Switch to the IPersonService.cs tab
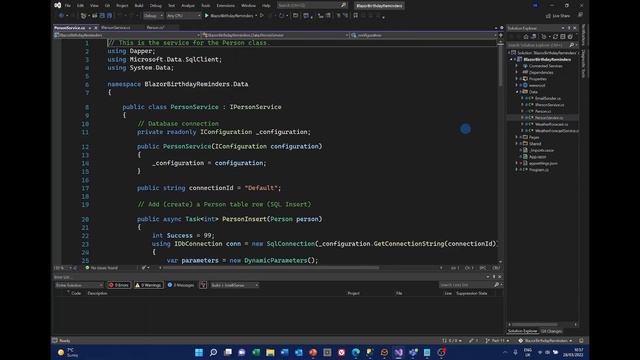The height and width of the screenshot is (360, 640). pos(116,28)
